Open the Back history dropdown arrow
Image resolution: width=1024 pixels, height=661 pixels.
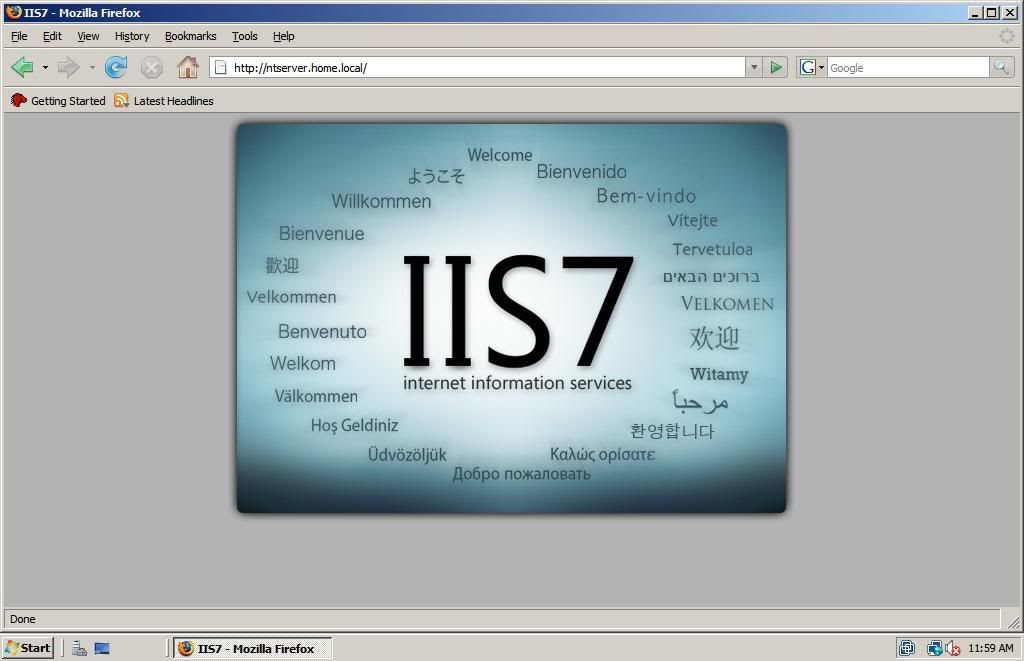[x=45, y=67]
